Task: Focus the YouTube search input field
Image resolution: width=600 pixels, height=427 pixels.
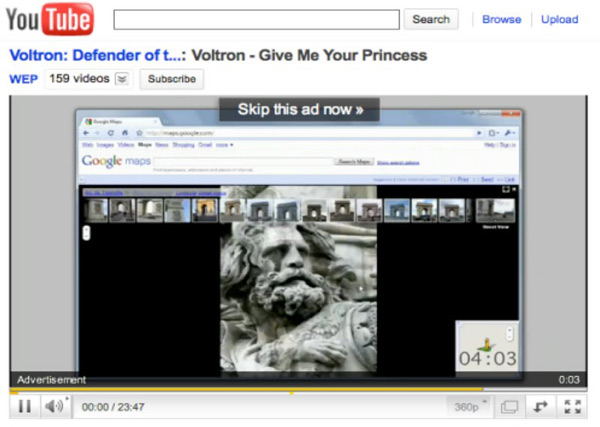Action: pos(256,20)
